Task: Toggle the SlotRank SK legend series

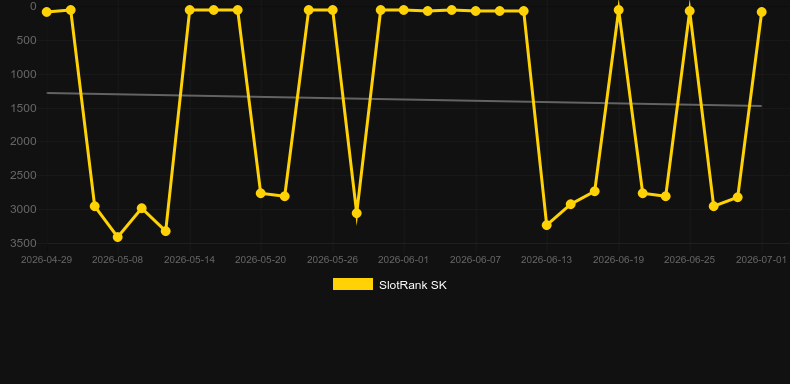Action: [x=389, y=285]
